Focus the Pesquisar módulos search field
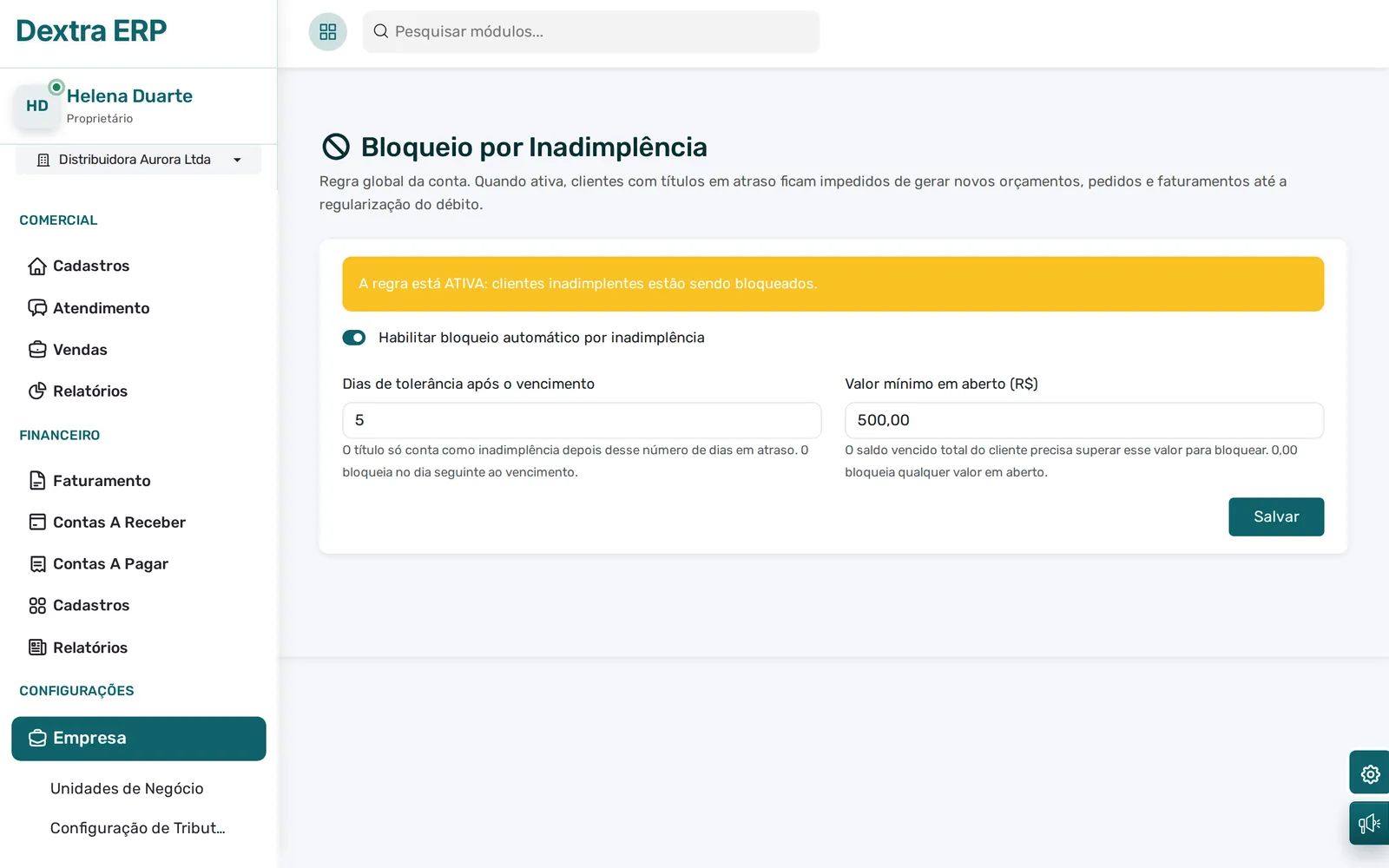Screen dimensions: 1389x868 click(591, 32)
